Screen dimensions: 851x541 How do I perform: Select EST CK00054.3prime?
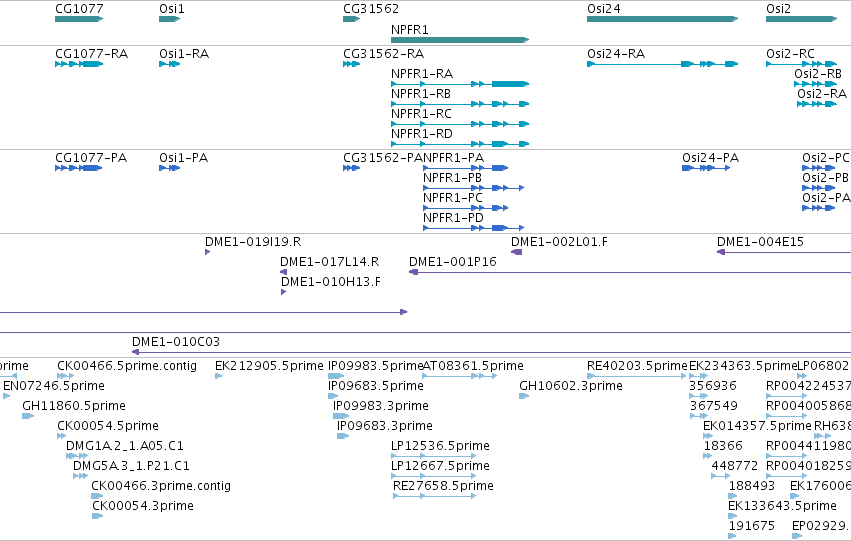pyautogui.click(x=97, y=517)
